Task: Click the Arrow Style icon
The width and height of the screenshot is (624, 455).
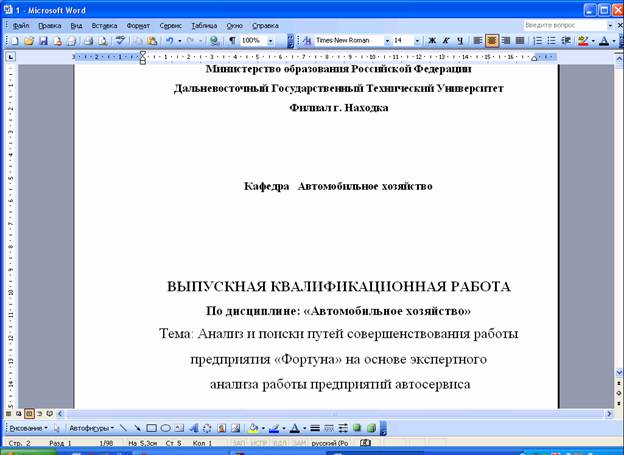Action: [343, 428]
